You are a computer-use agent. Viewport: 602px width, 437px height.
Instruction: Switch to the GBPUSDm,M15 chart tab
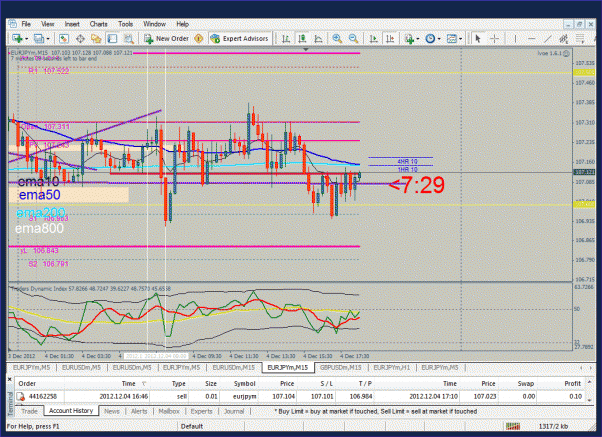pos(341,367)
